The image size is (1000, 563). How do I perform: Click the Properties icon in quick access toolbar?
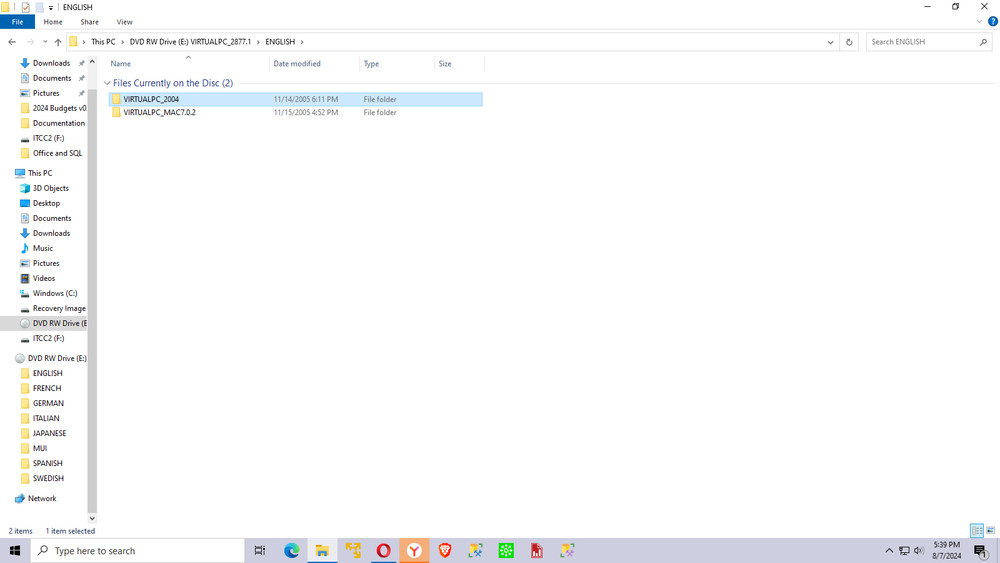[x=25, y=7]
